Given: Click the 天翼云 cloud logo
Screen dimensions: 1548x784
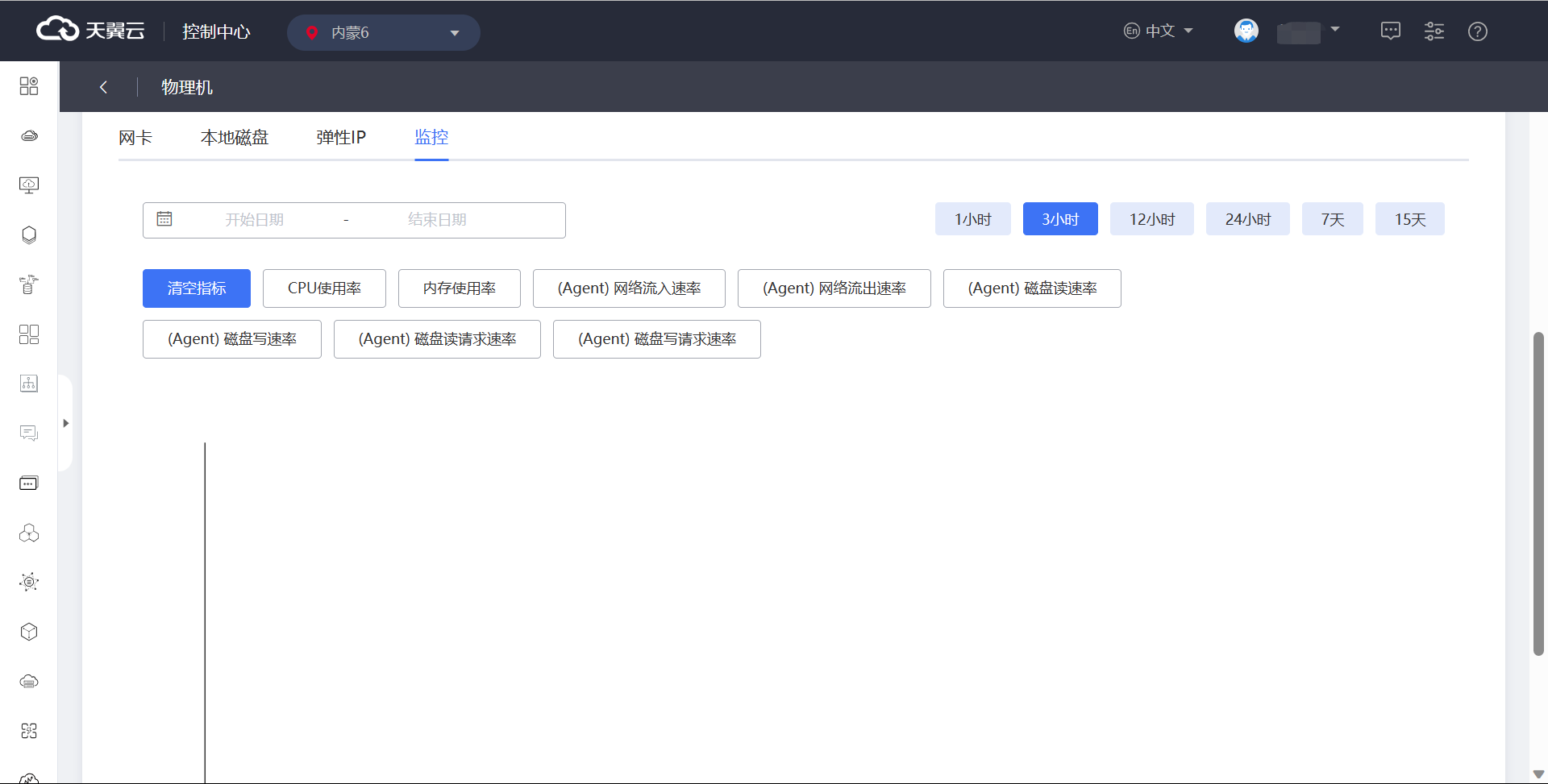Looking at the screenshot, I should [90, 31].
